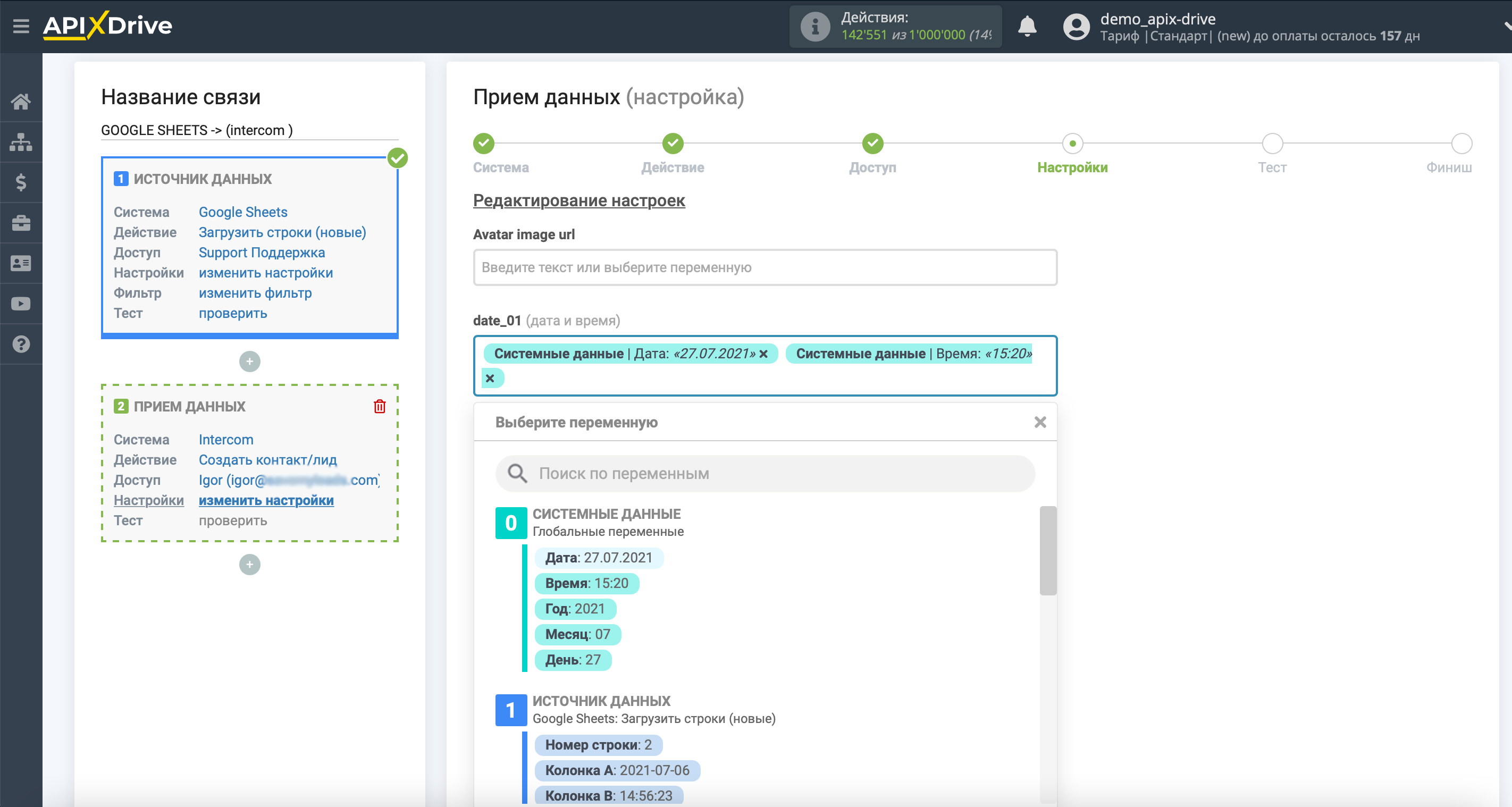Go to the Система step
The image size is (1512, 807).
(x=484, y=143)
